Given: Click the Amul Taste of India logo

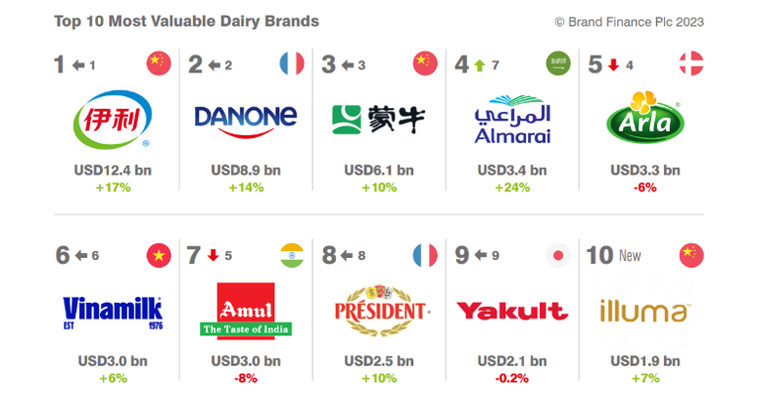Looking at the screenshot, I should pyautogui.click(x=245, y=311).
